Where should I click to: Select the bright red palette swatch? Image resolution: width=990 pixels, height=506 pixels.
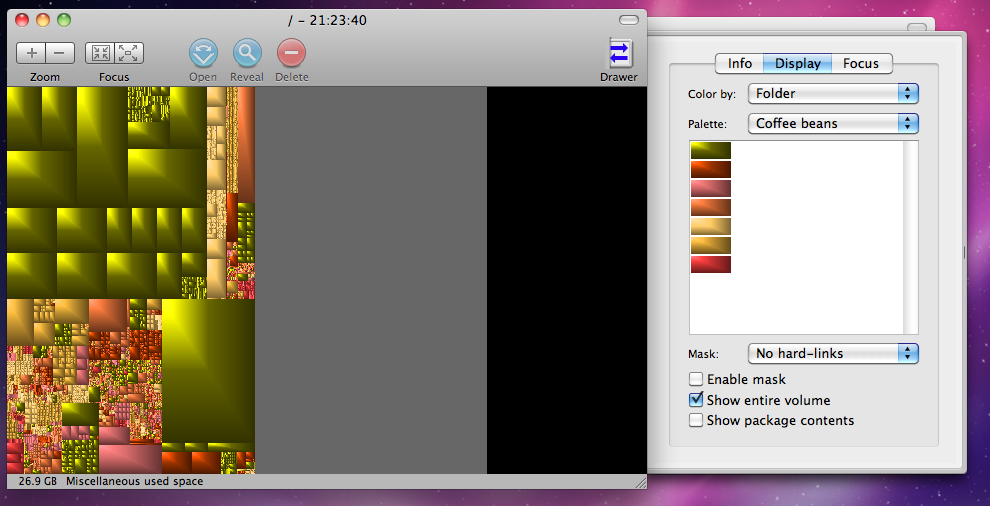(x=710, y=264)
